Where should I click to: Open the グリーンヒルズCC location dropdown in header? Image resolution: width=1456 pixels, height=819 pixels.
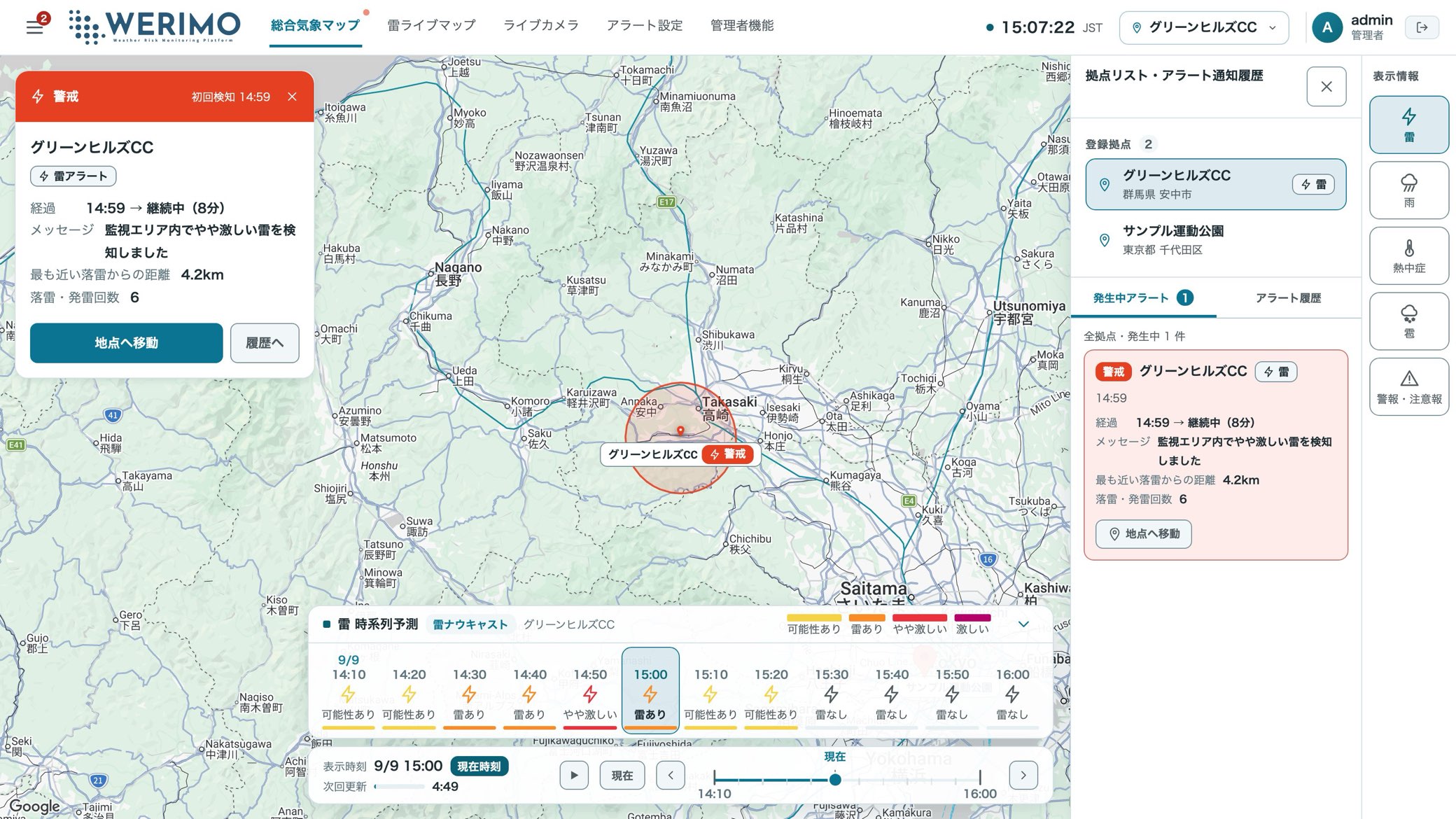pyautogui.click(x=1203, y=27)
